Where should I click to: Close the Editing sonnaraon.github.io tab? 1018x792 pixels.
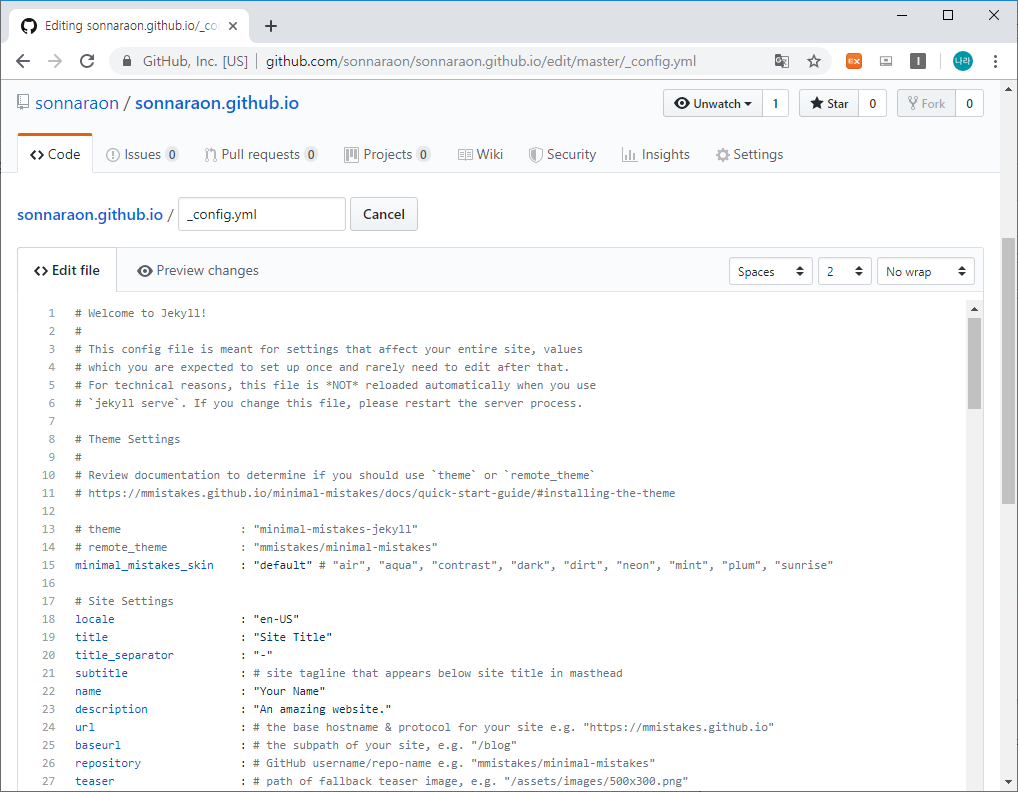(233, 26)
